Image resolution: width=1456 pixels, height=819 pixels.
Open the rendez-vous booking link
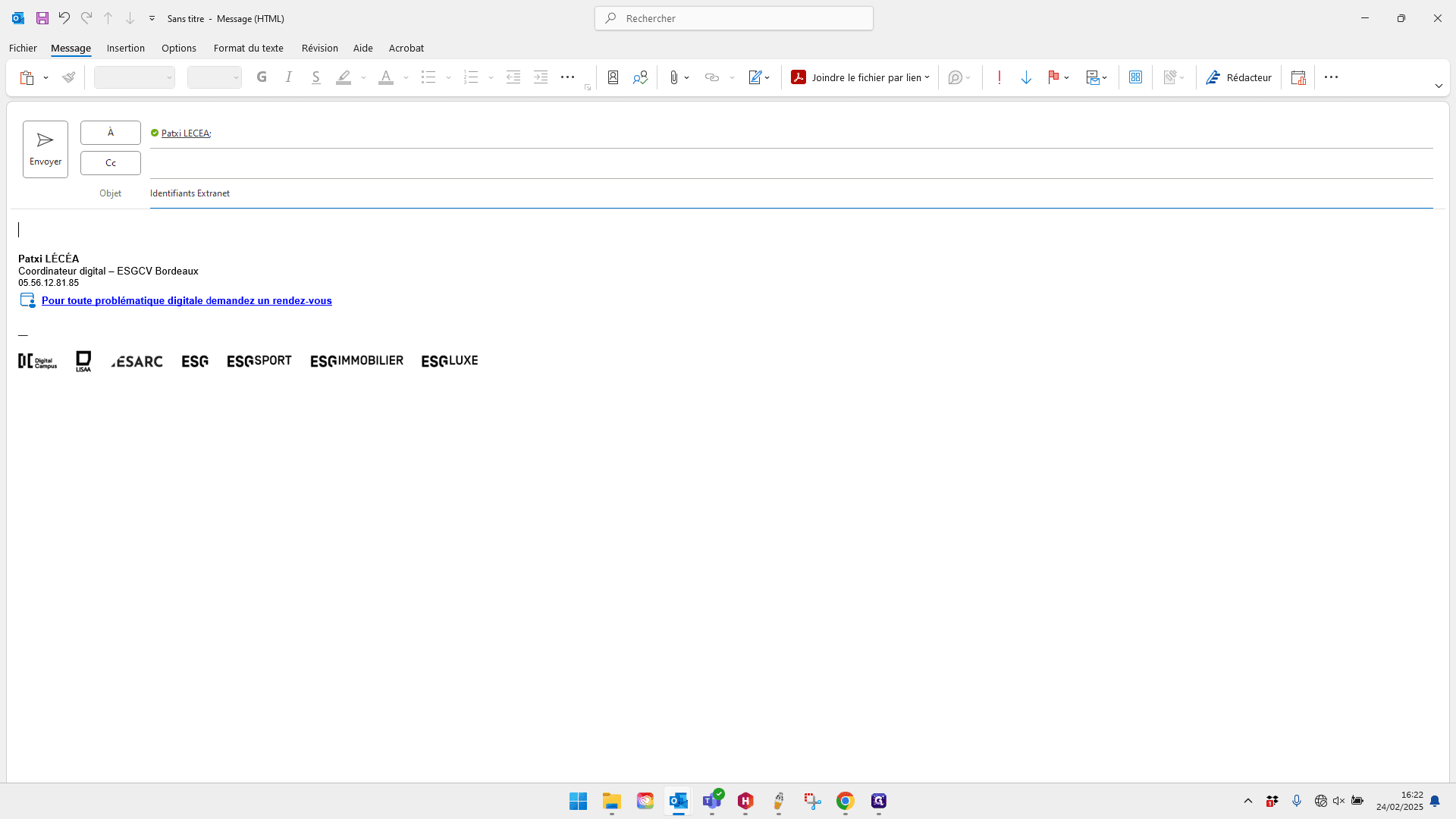coord(187,300)
